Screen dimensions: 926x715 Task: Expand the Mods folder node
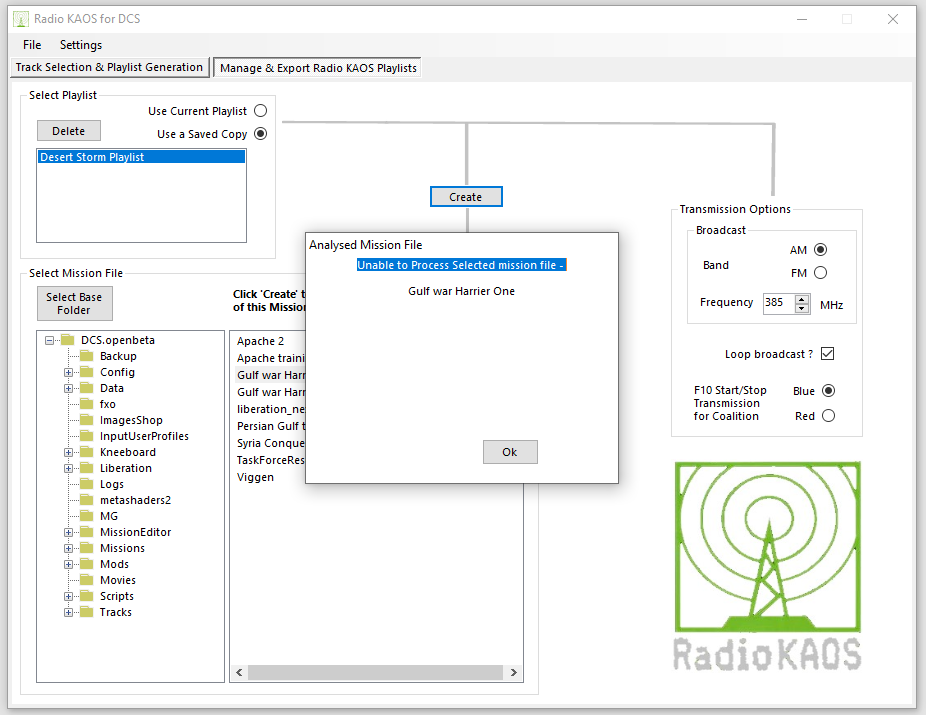(69, 564)
